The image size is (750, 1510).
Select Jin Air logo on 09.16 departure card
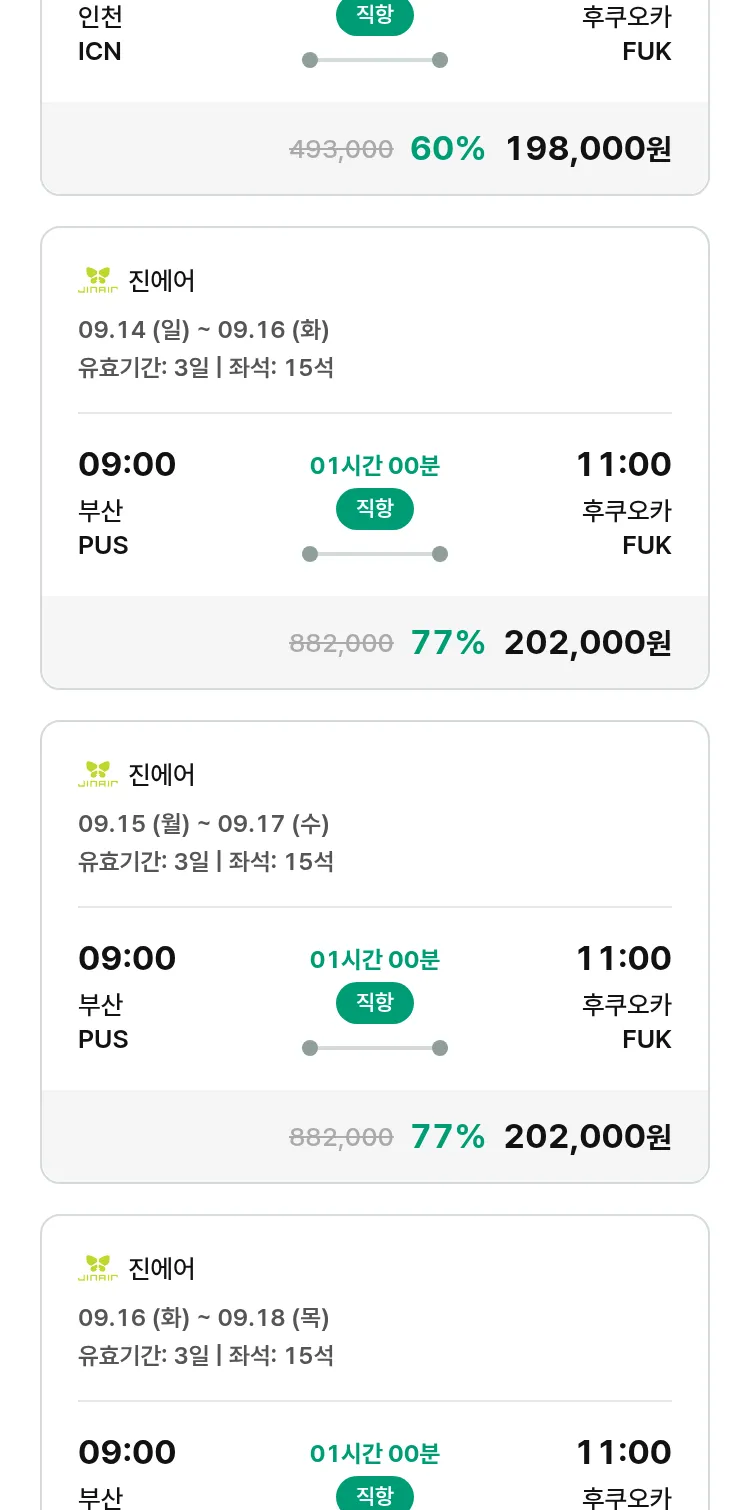97,1268
